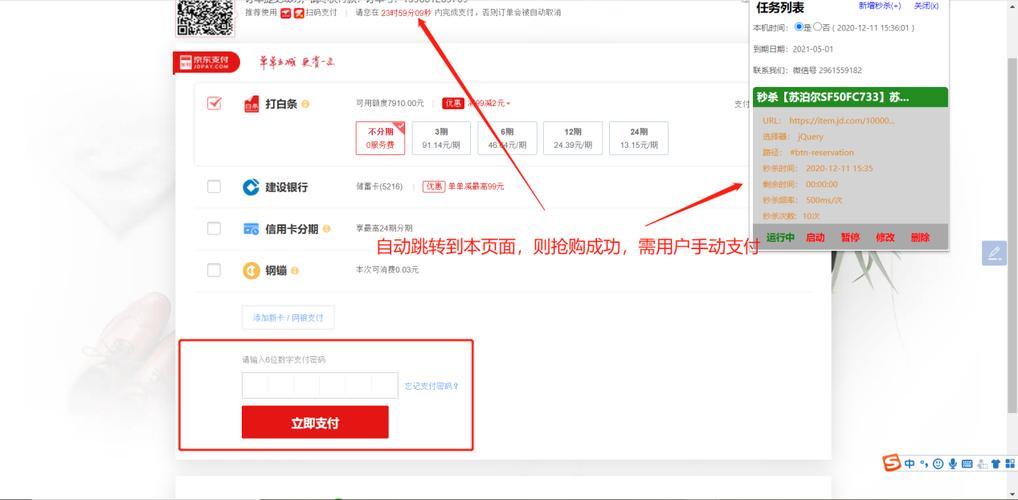Viewport: 1018px width, 500px height.
Task: Open the info tip next to 信用卡分期
Action: 327,229
